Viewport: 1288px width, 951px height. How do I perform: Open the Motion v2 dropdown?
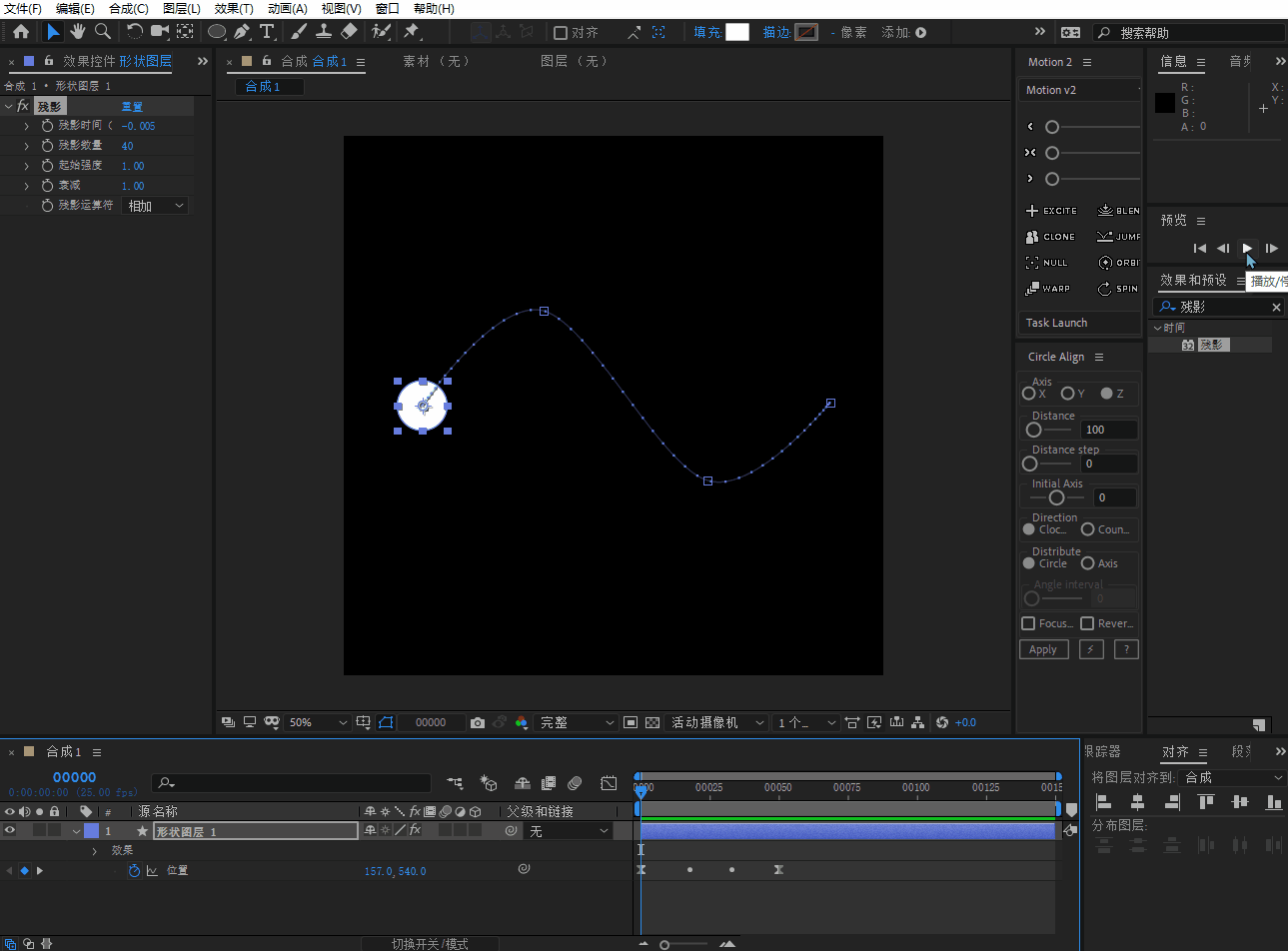(x=1081, y=90)
